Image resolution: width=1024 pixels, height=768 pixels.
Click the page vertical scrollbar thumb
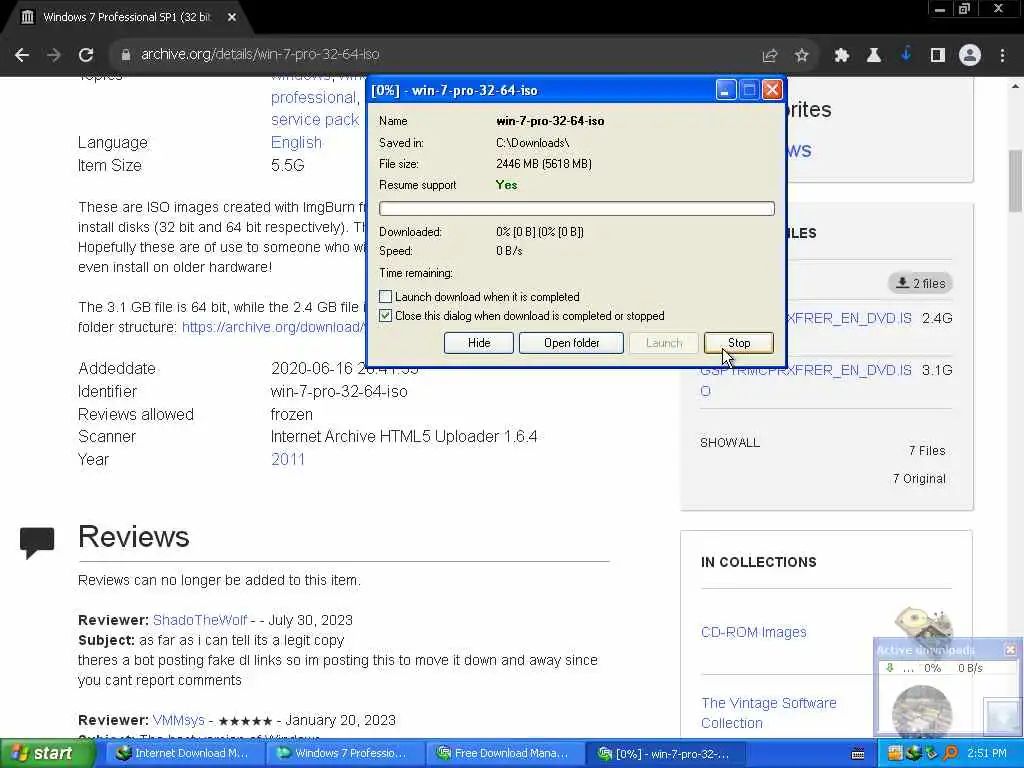[x=1016, y=181]
